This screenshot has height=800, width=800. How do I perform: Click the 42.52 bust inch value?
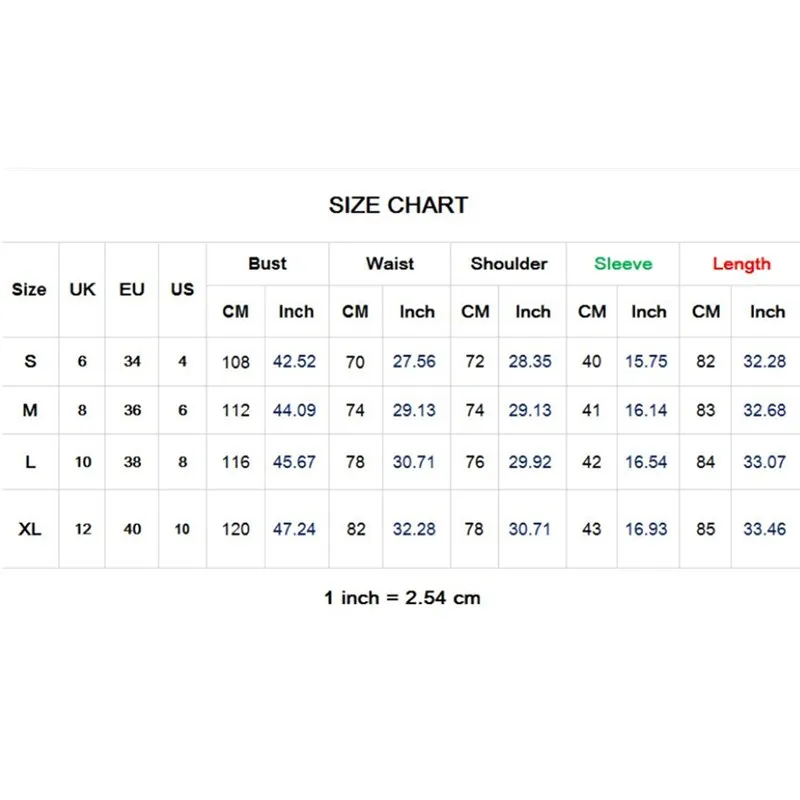[x=294, y=361]
